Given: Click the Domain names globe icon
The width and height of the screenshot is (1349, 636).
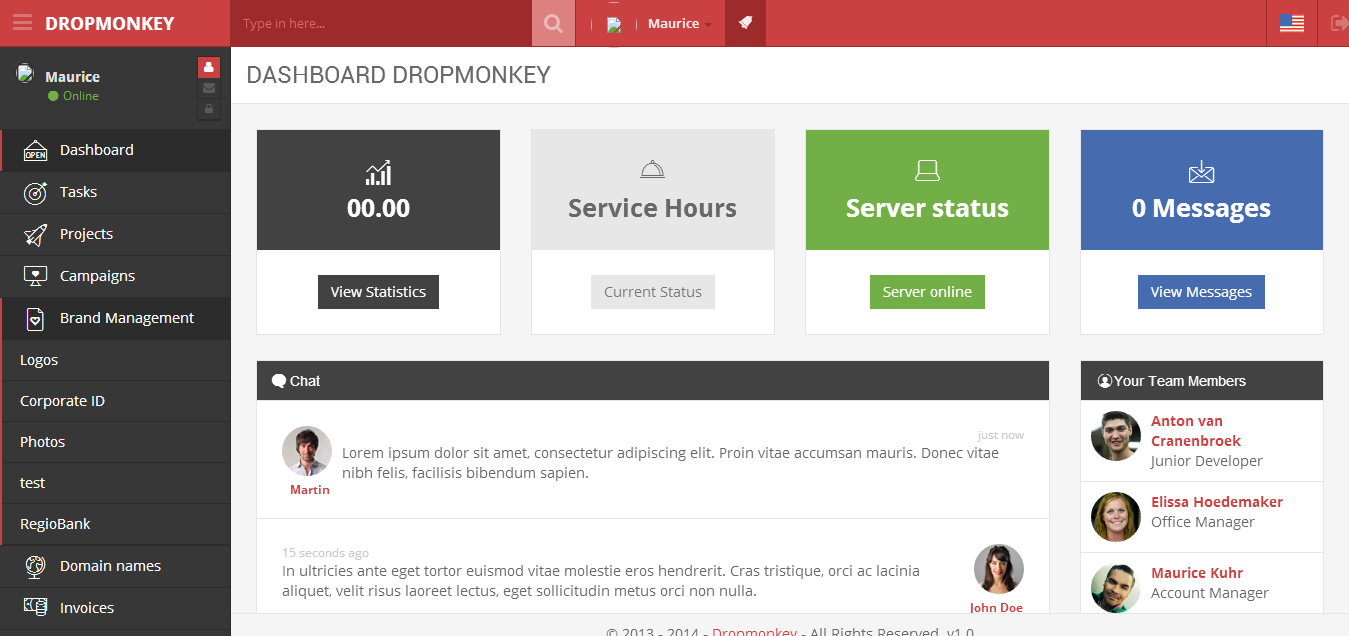Looking at the screenshot, I should coord(35,566).
